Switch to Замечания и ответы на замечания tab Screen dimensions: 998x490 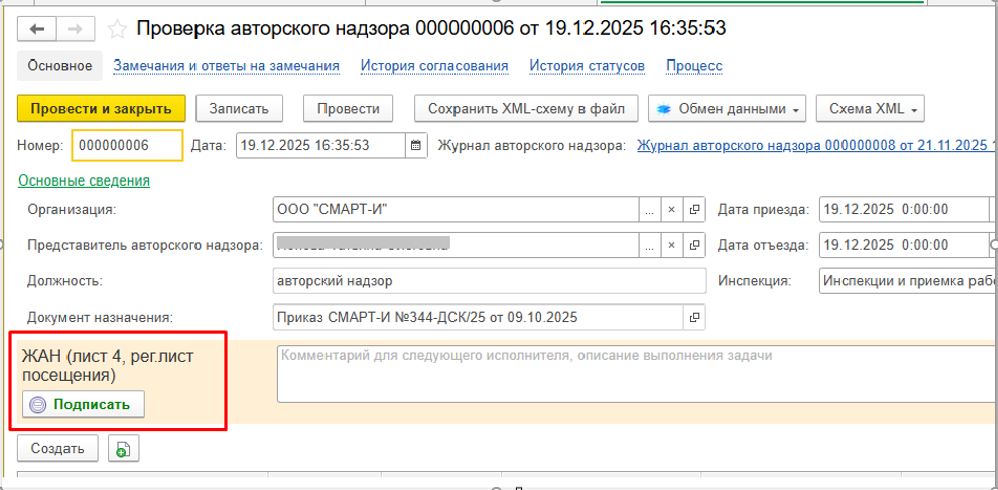pos(226,66)
